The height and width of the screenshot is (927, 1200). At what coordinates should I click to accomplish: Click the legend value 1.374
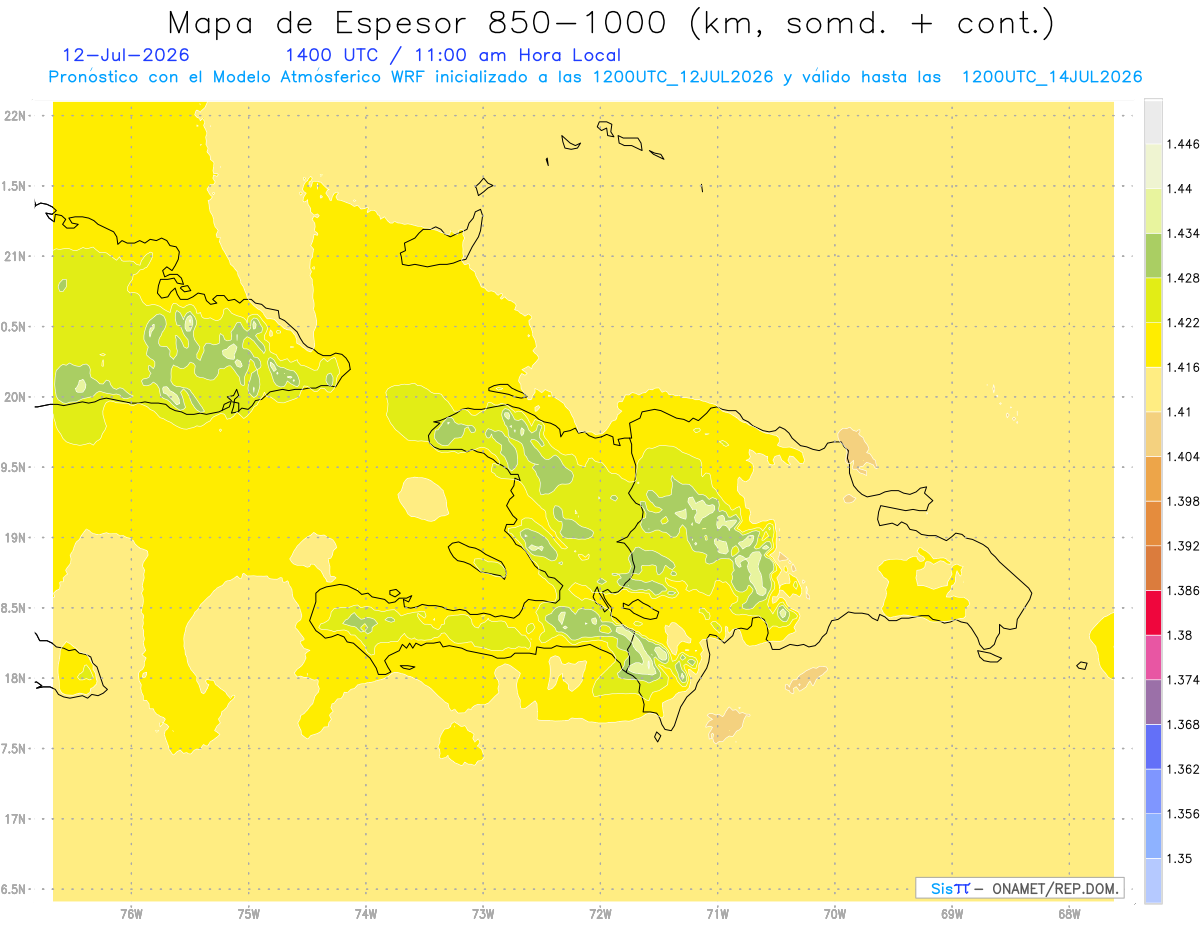tap(1183, 679)
